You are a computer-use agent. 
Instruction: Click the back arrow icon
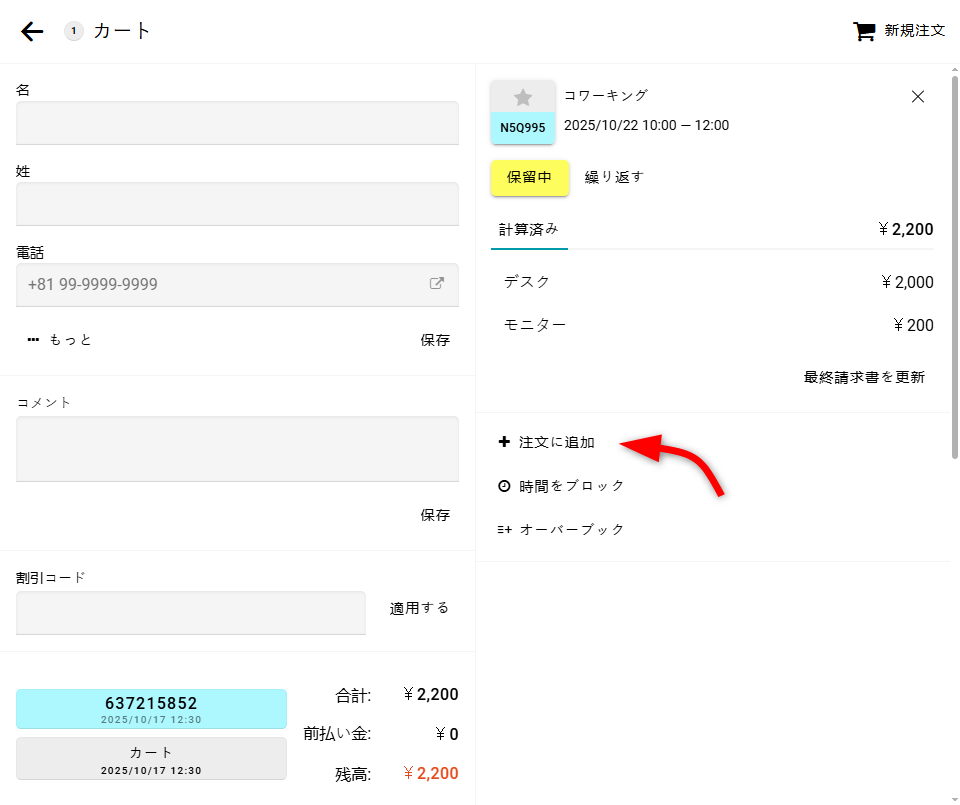pyautogui.click(x=32, y=32)
